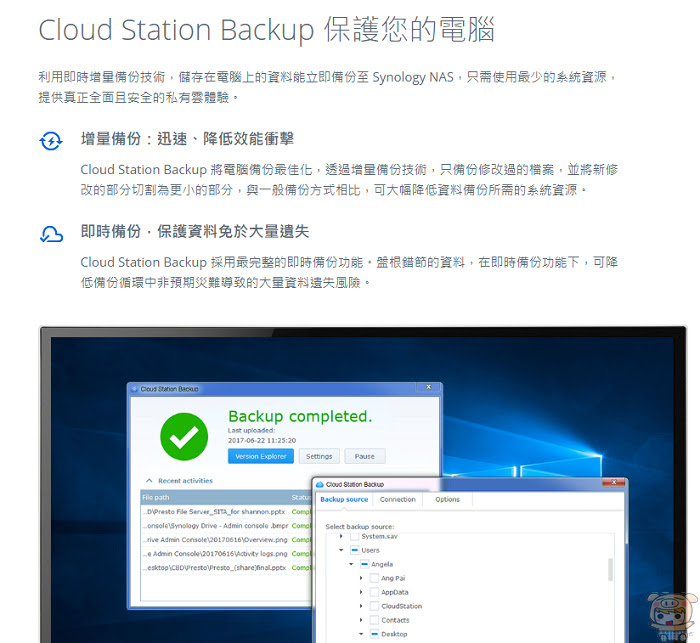Click the 'Select backup source:' label
Viewport: 700px width, 643px height.
360,527
